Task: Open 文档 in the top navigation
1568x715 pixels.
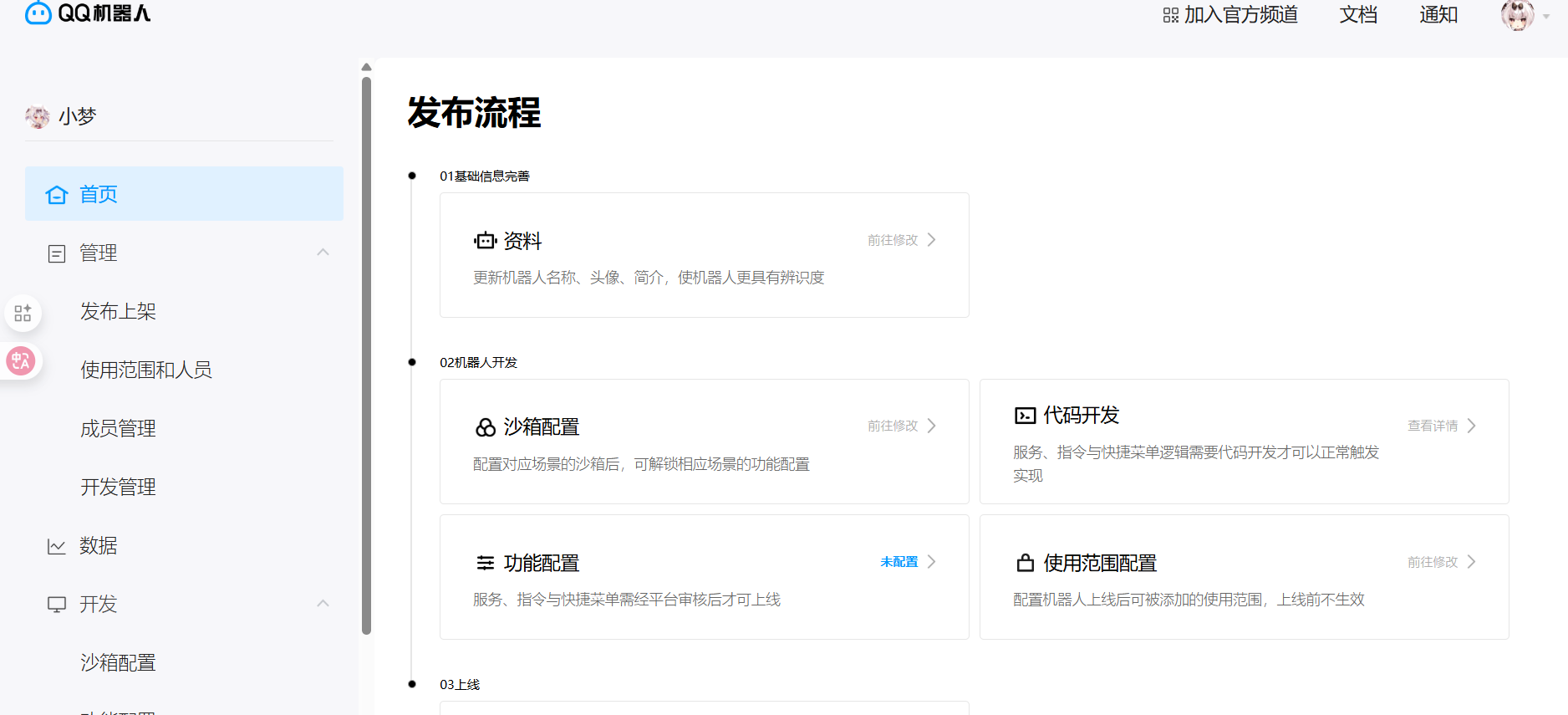Action: pyautogui.click(x=1358, y=15)
